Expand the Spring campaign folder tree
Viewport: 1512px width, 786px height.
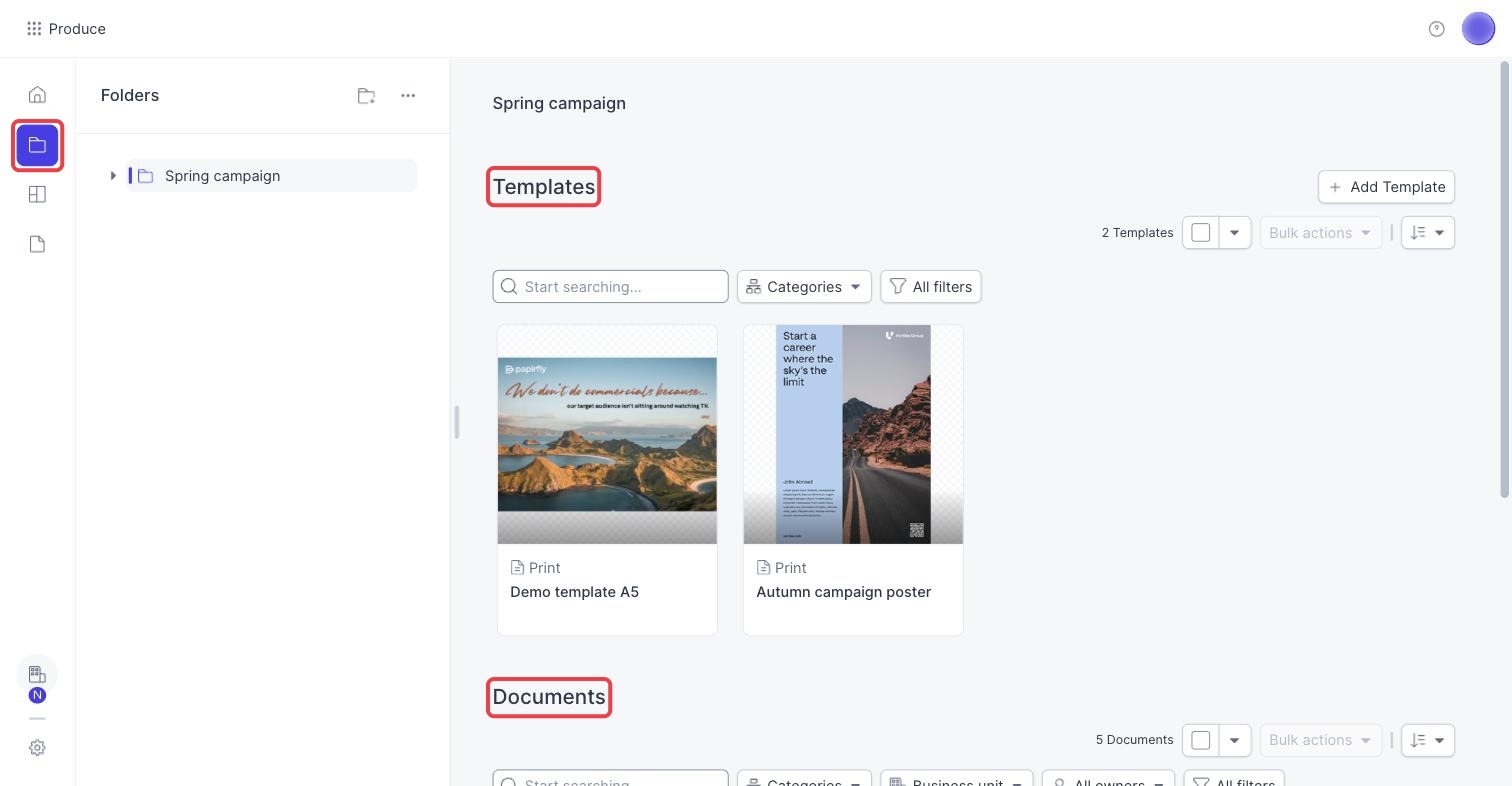(x=113, y=176)
